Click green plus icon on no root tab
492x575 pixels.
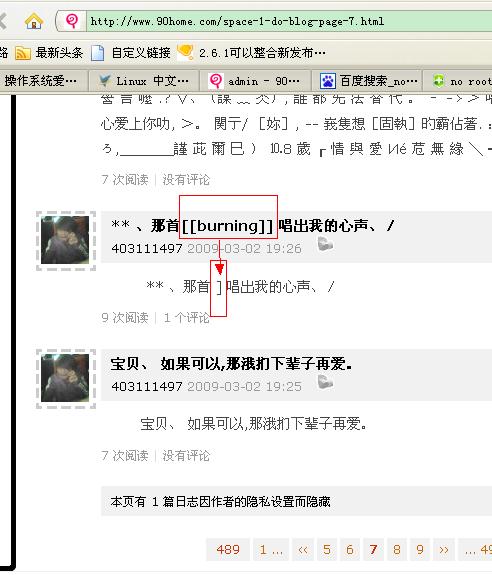(x=438, y=81)
